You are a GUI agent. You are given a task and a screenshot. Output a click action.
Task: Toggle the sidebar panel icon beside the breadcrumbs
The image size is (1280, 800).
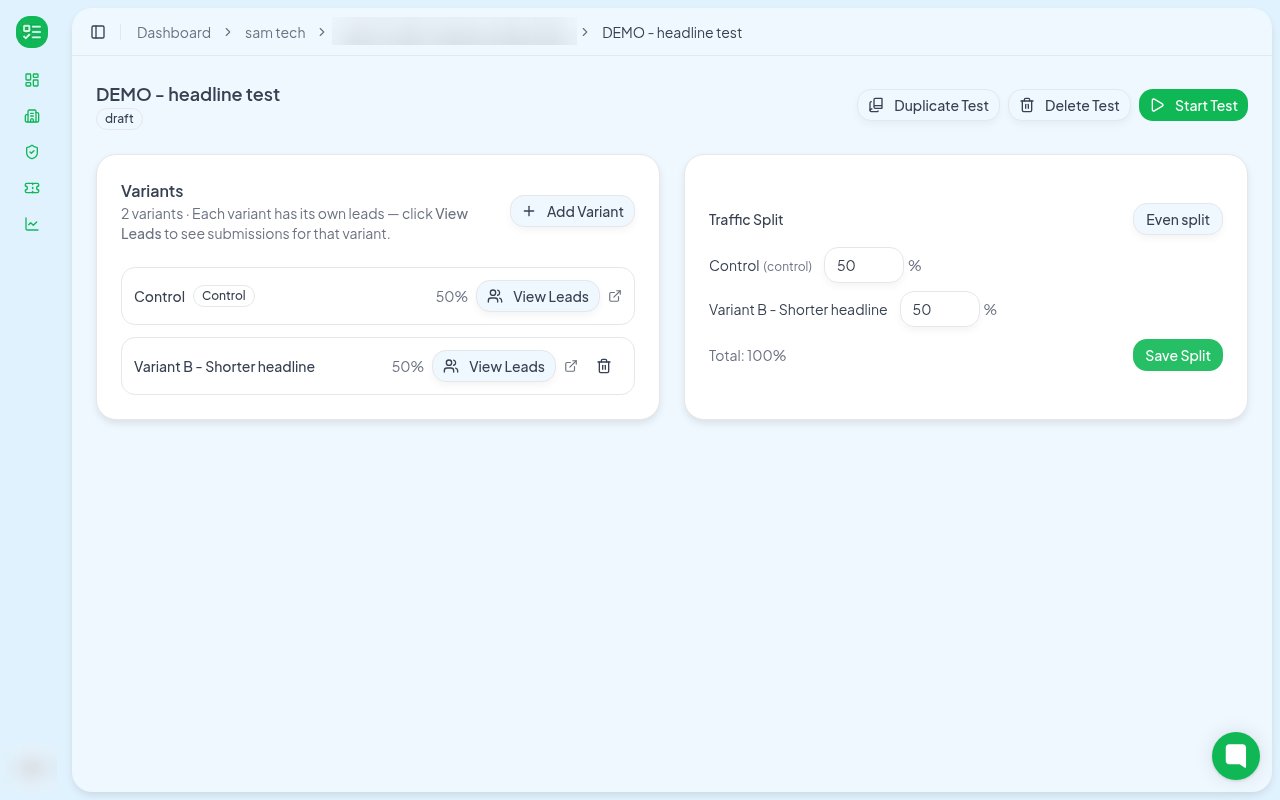pyautogui.click(x=98, y=32)
